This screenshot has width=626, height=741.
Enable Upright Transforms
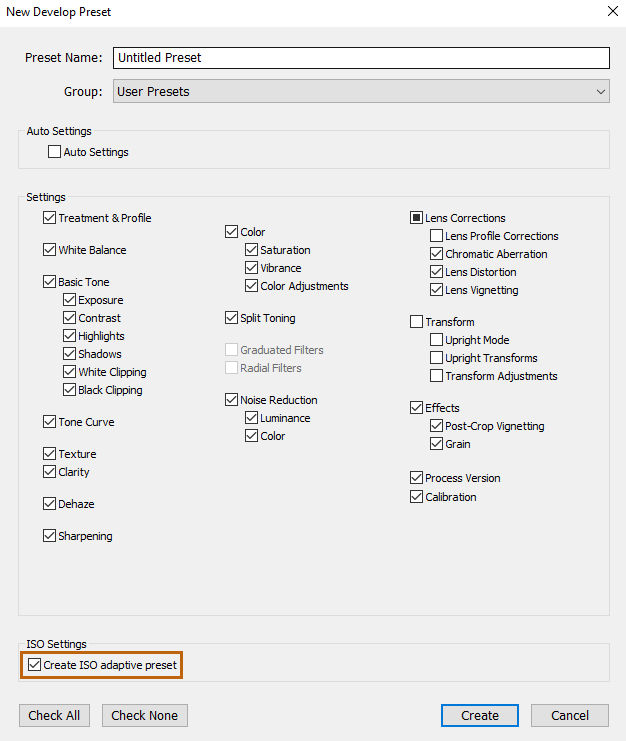(437, 358)
